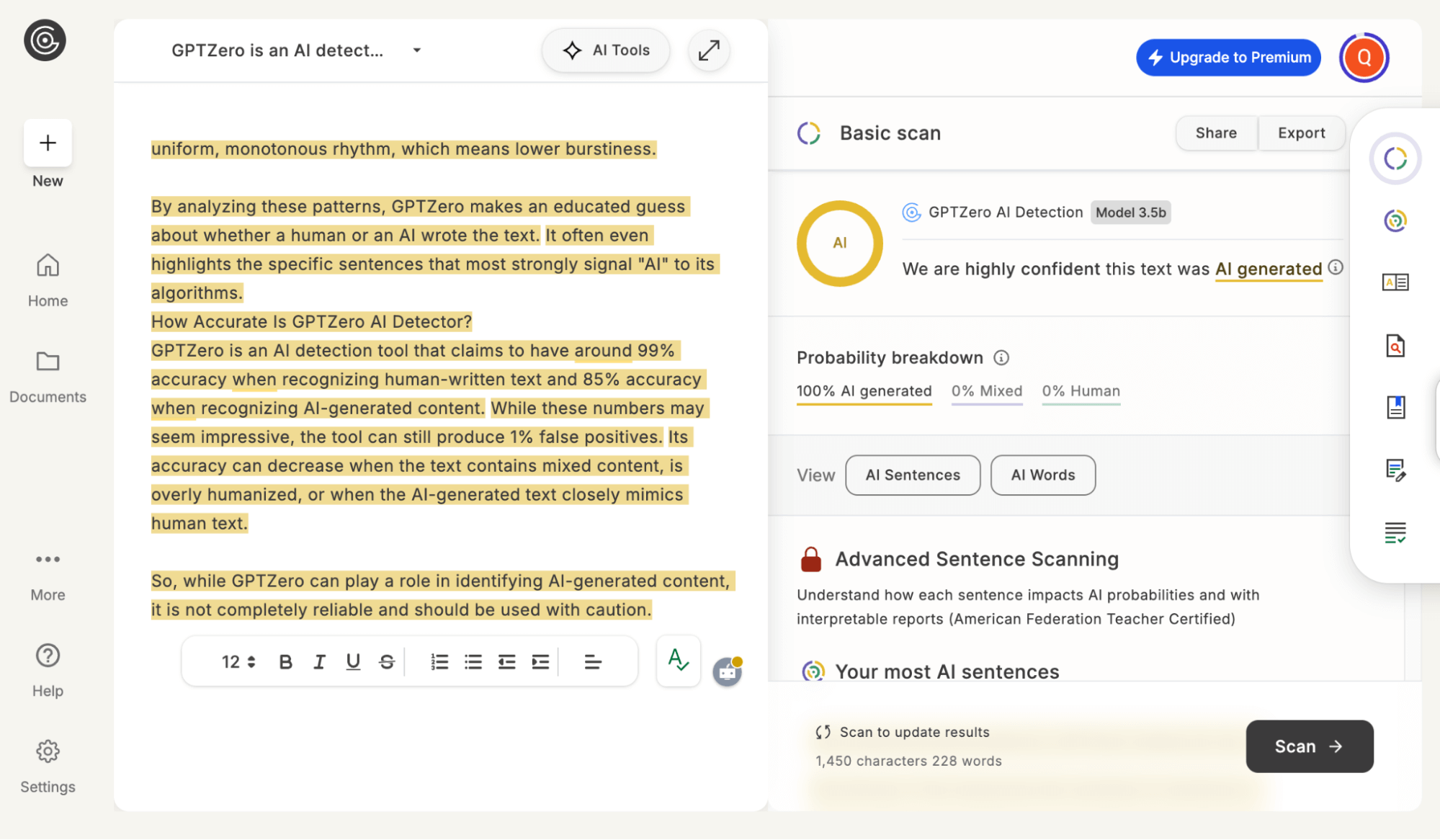
Task: Select the 100% AI generated breakdown tab
Action: coord(864,393)
